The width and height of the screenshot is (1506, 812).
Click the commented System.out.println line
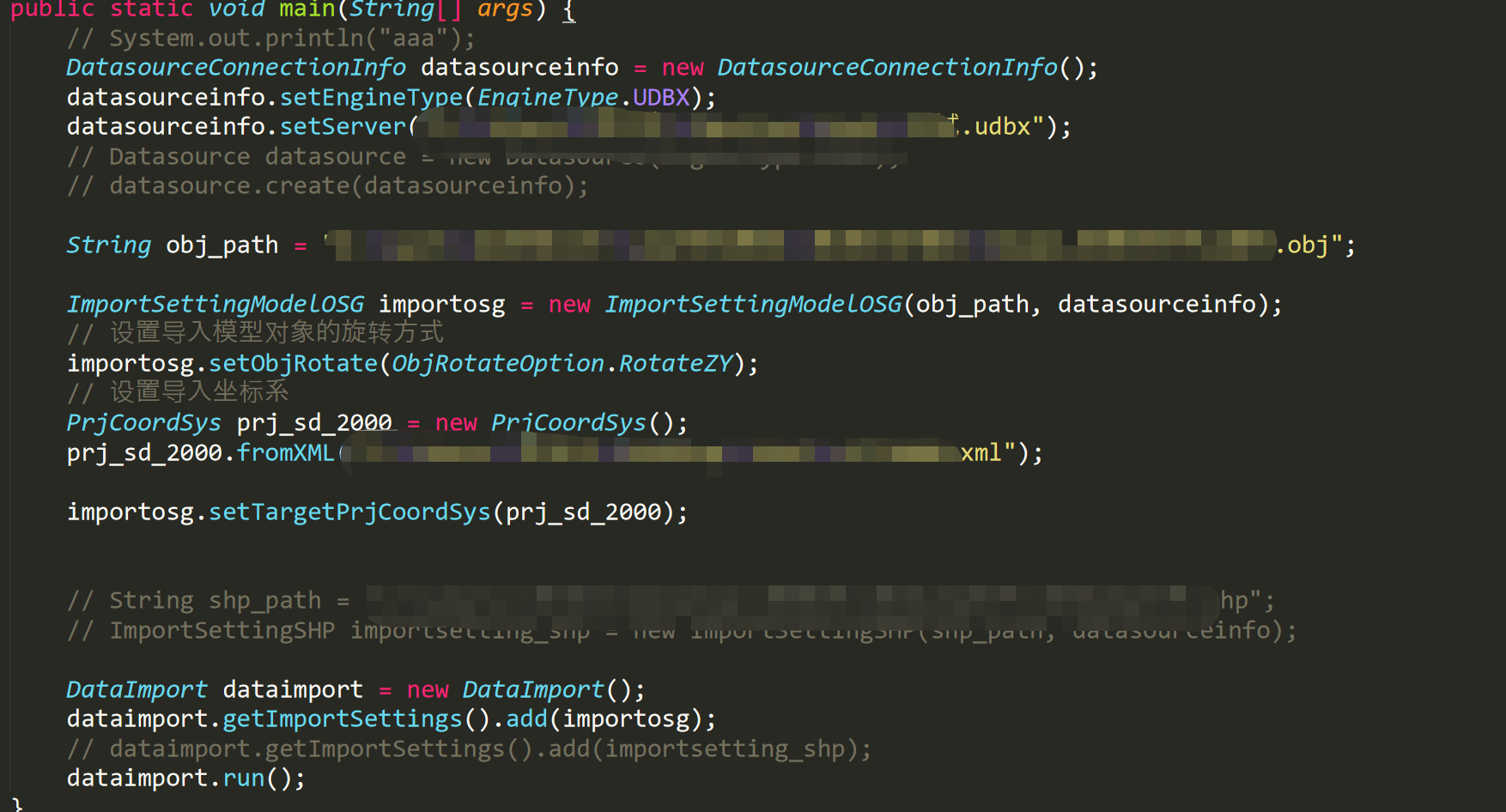(x=270, y=39)
